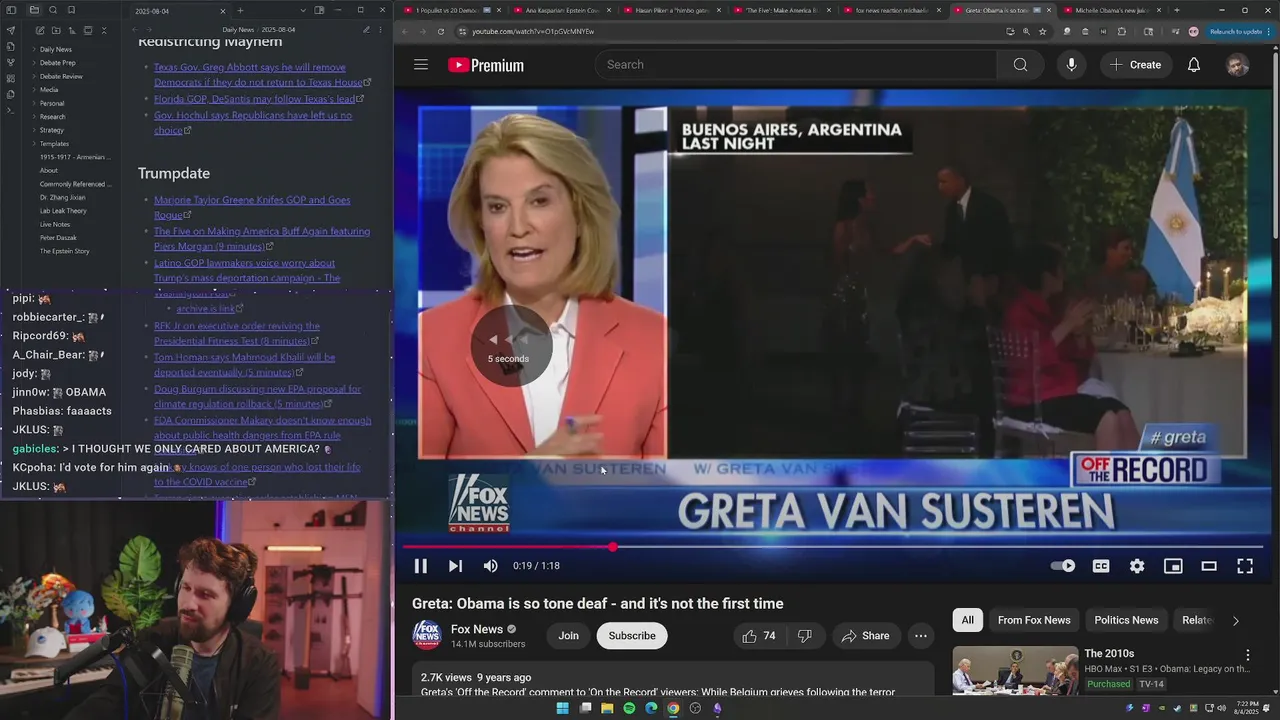The image size is (1280, 720).
Task: Join the Fox News channel
Action: point(568,636)
